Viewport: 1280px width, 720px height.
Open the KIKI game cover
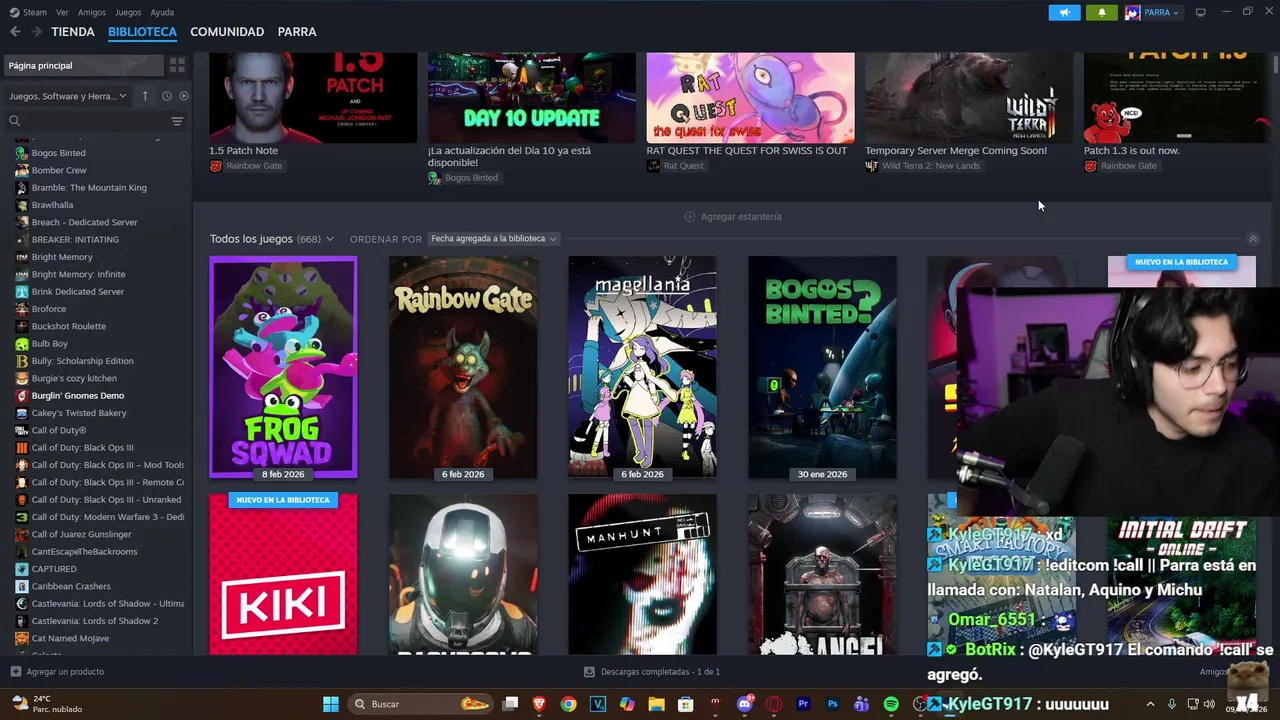pos(283,575)
